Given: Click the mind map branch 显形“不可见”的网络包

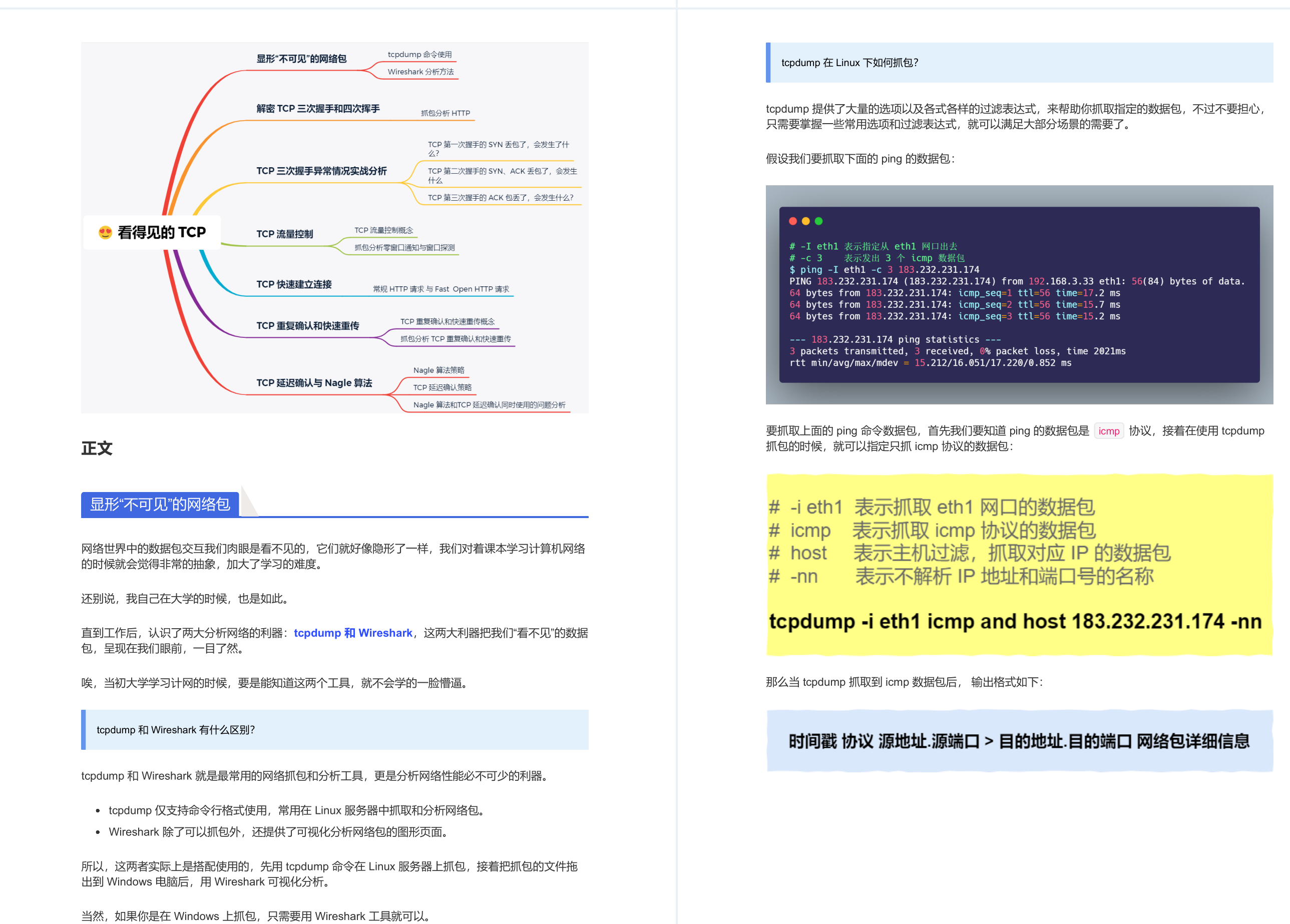Looking at the screenshot, I should click(301, 59).
